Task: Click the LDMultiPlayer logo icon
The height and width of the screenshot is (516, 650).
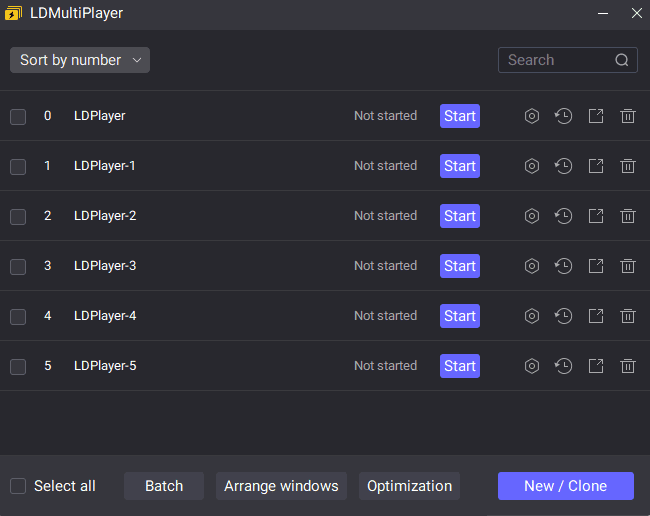Action: point(14,13)
